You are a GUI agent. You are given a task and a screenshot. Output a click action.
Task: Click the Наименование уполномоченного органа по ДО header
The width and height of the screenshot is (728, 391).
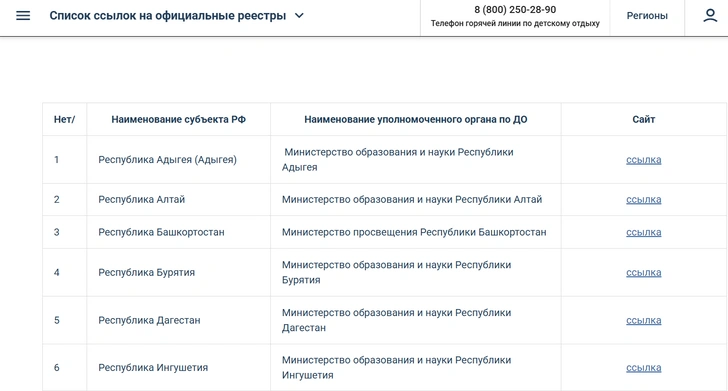click(416, 119)
